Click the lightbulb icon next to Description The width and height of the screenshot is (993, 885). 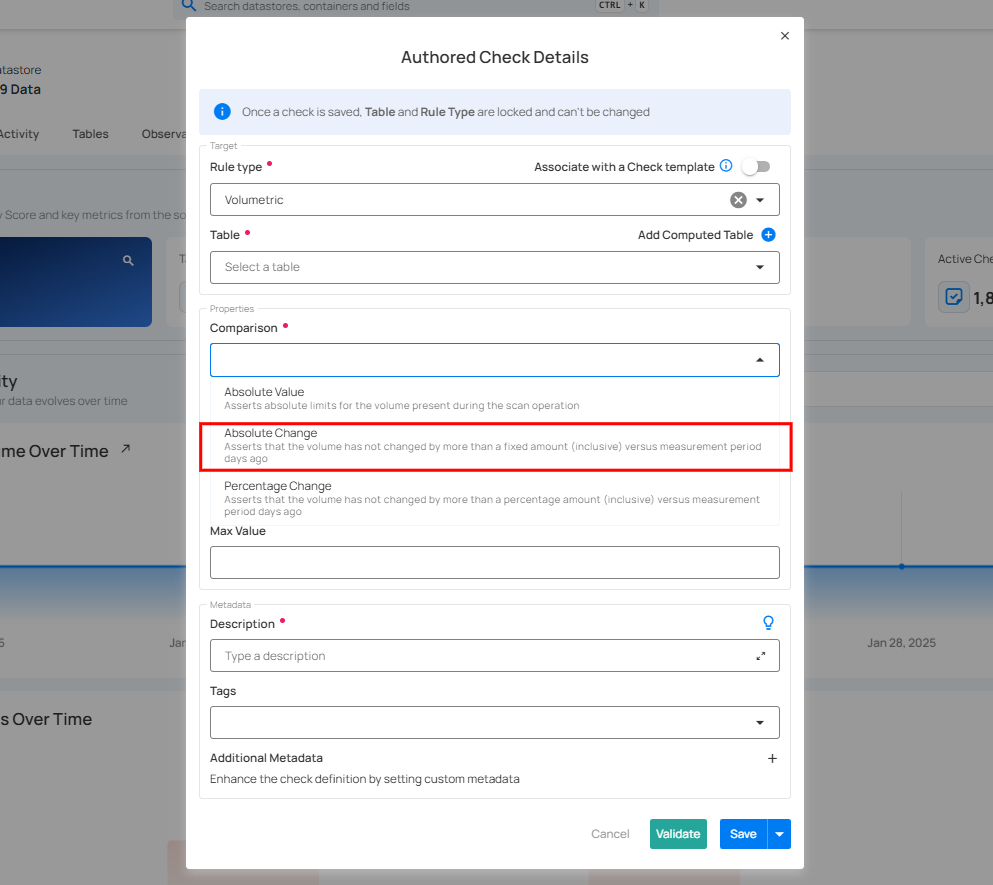point(768,623)
